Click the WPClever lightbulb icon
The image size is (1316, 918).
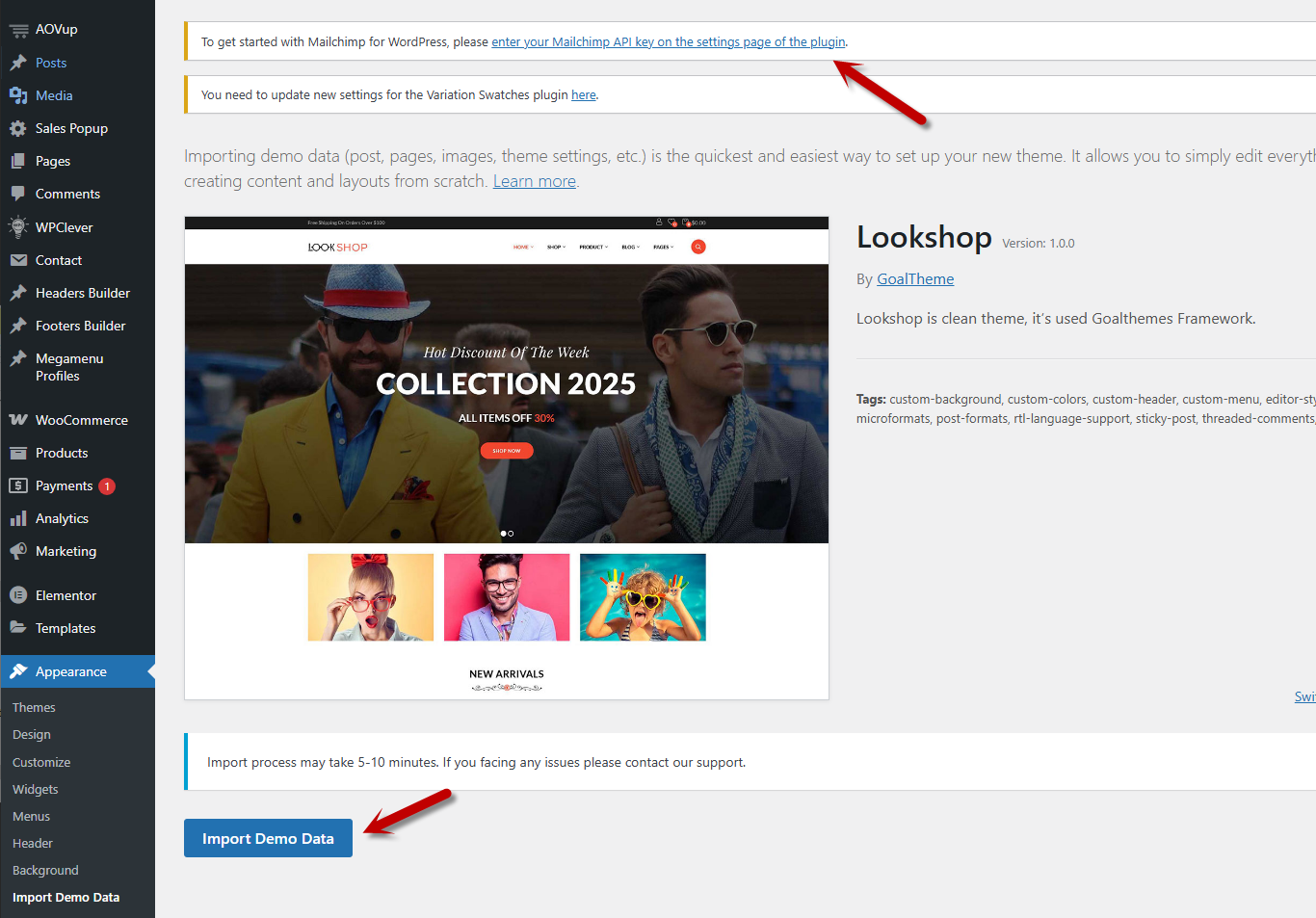click(x=18, y=227)
